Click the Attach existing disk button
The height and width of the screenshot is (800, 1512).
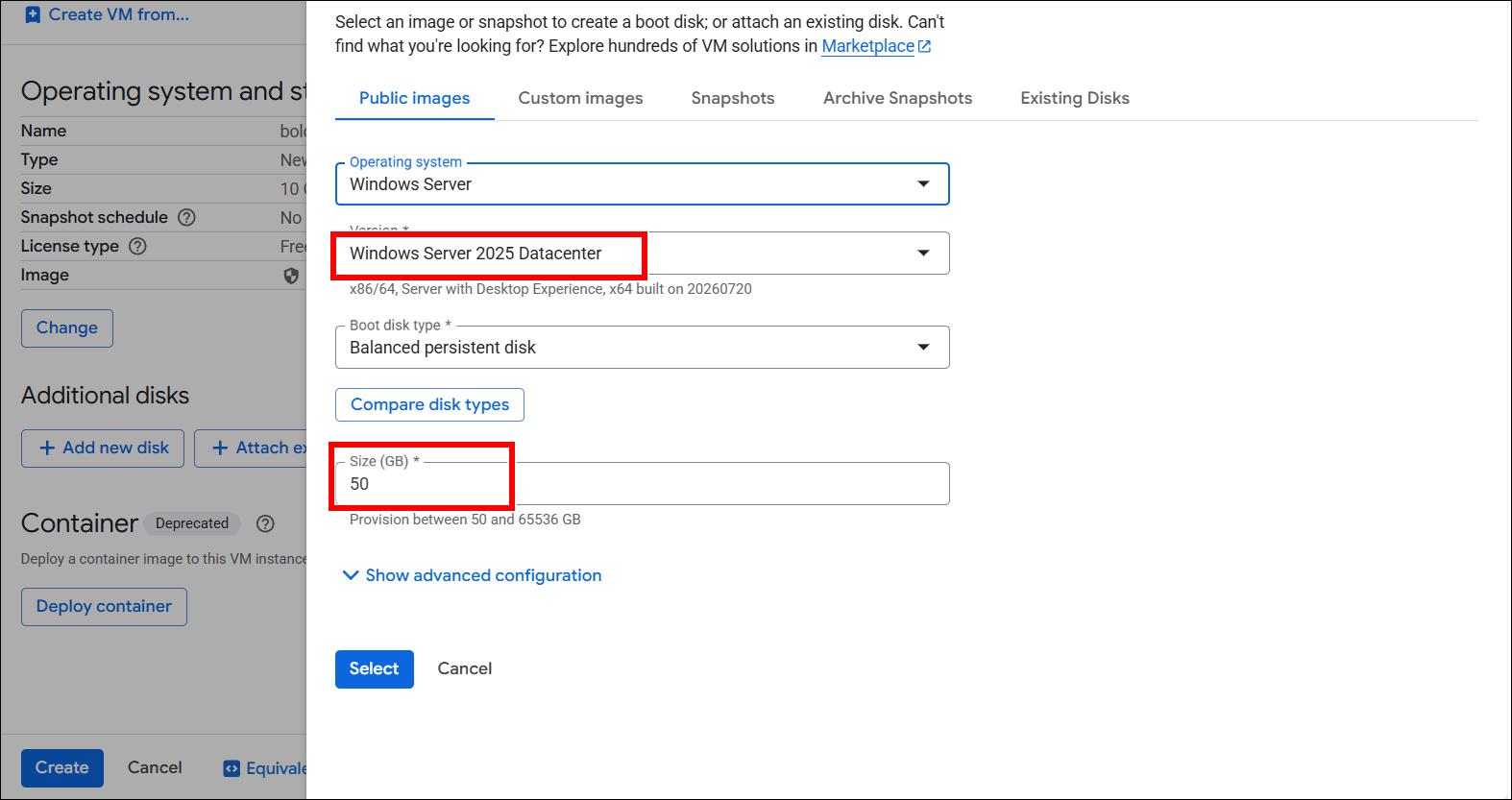[252, 448]
